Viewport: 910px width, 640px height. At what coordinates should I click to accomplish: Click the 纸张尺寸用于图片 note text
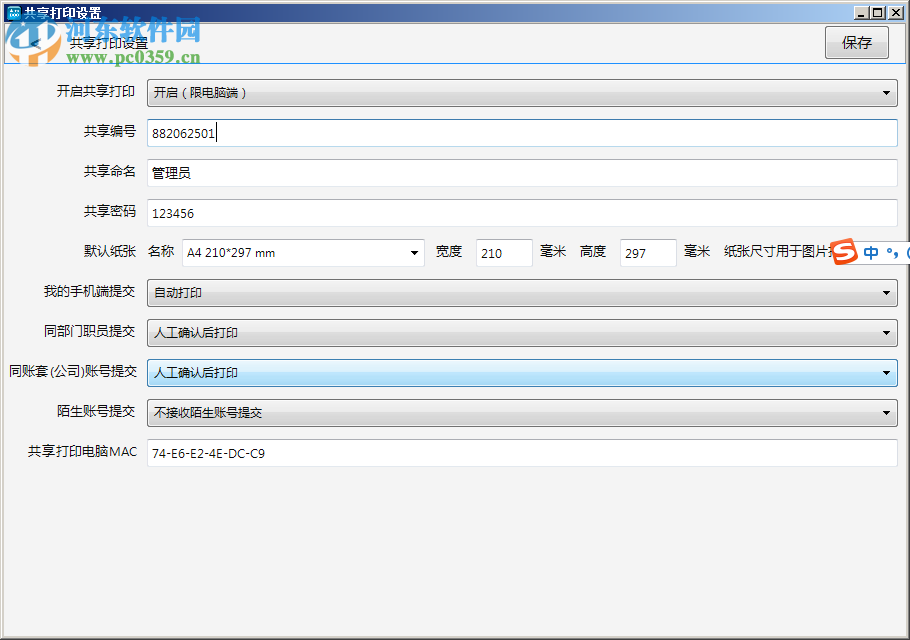pyautogui.click(x=778, y=251)
